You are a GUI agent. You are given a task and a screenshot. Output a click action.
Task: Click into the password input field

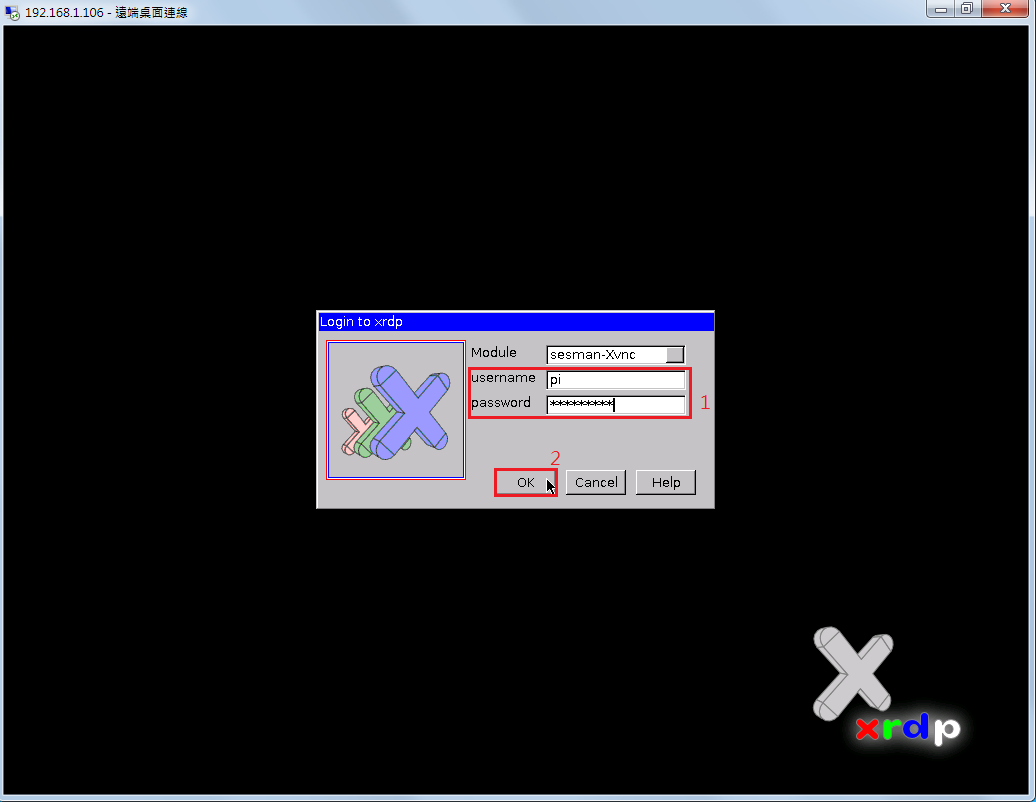click(x=615, y=404)
